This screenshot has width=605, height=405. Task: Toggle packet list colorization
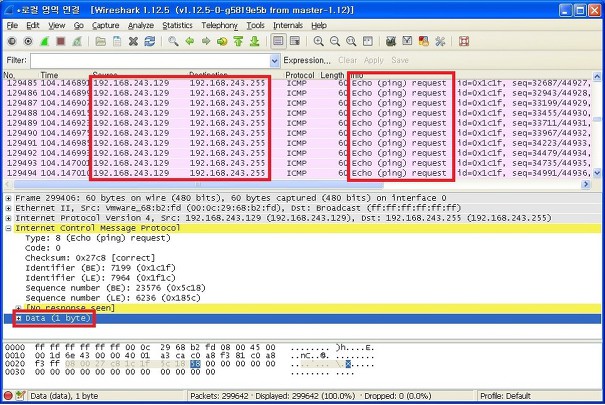(278, 41)
